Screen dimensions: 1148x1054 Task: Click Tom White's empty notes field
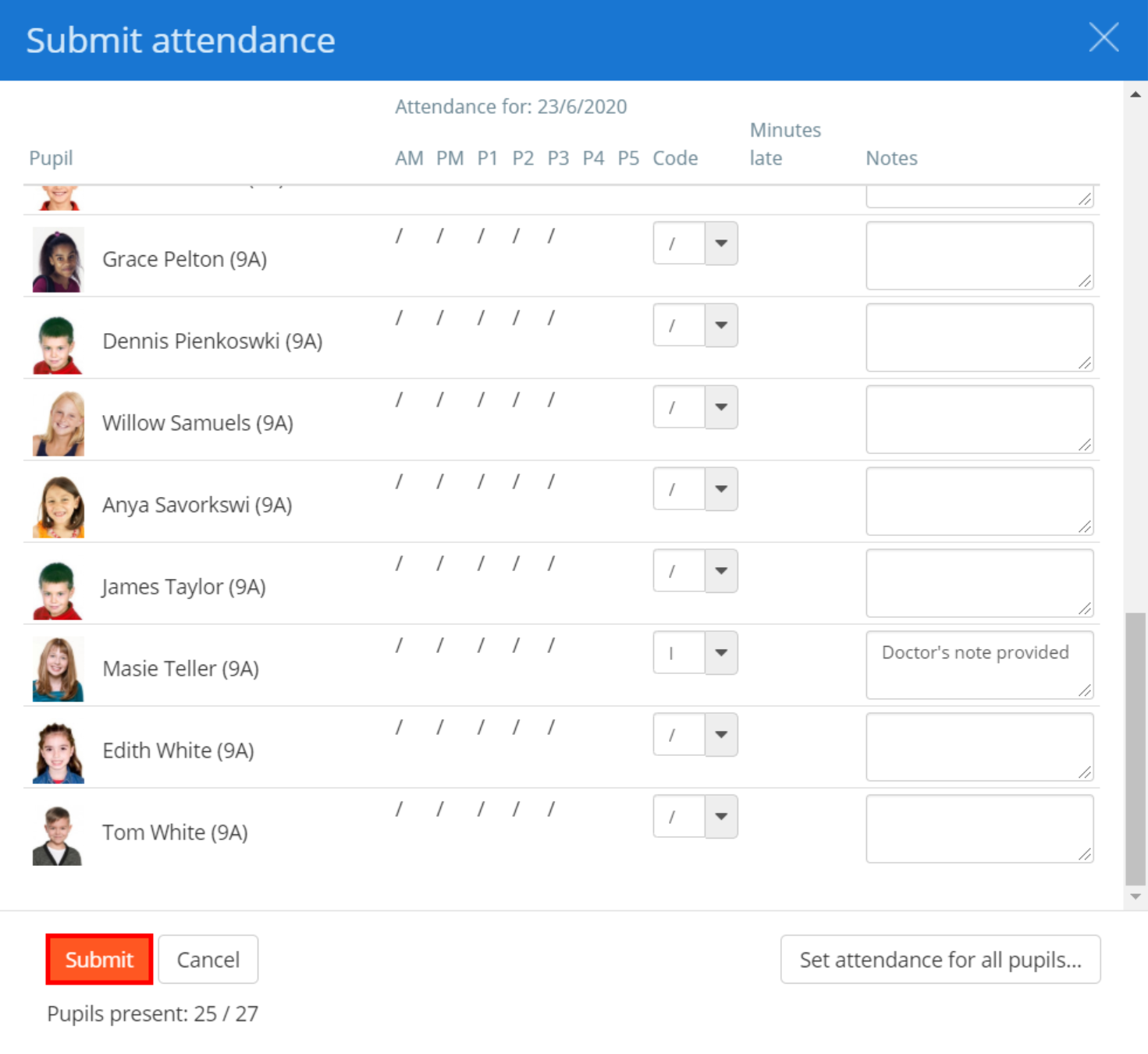[979, 829]
